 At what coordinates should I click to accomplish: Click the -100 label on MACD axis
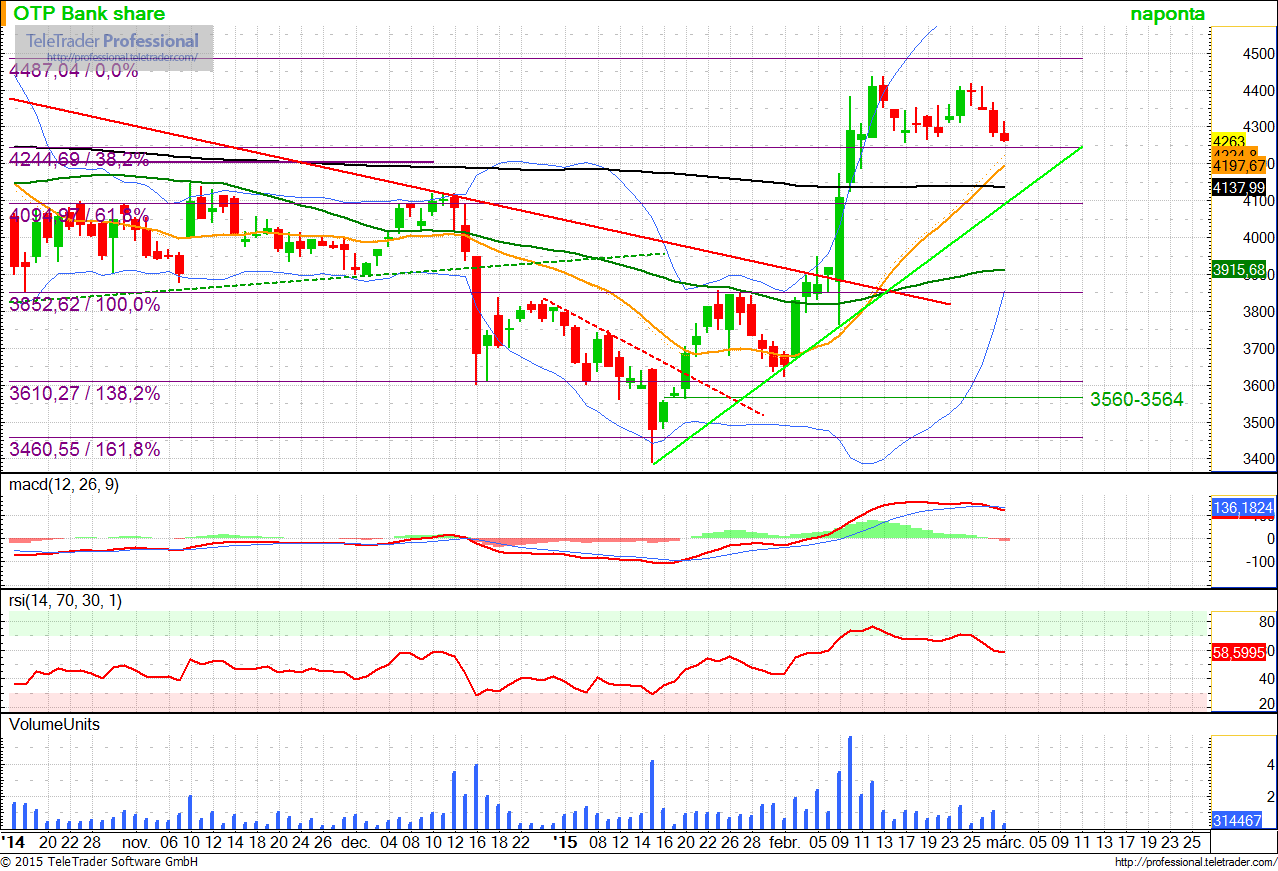pos(1260,562)
